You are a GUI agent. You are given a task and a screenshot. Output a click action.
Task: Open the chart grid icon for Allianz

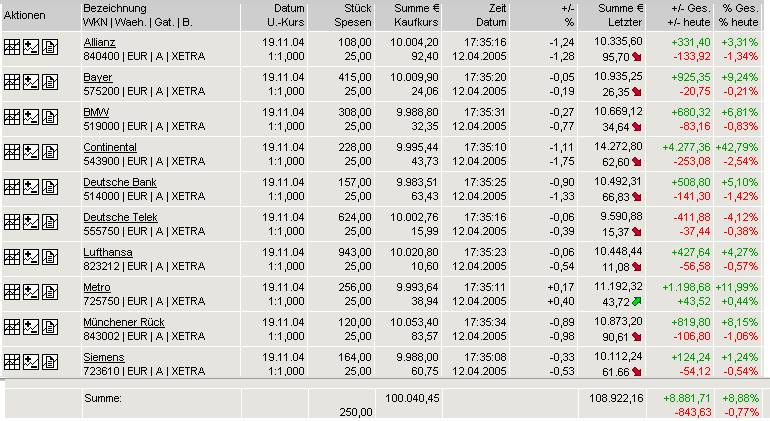(12, 47)
